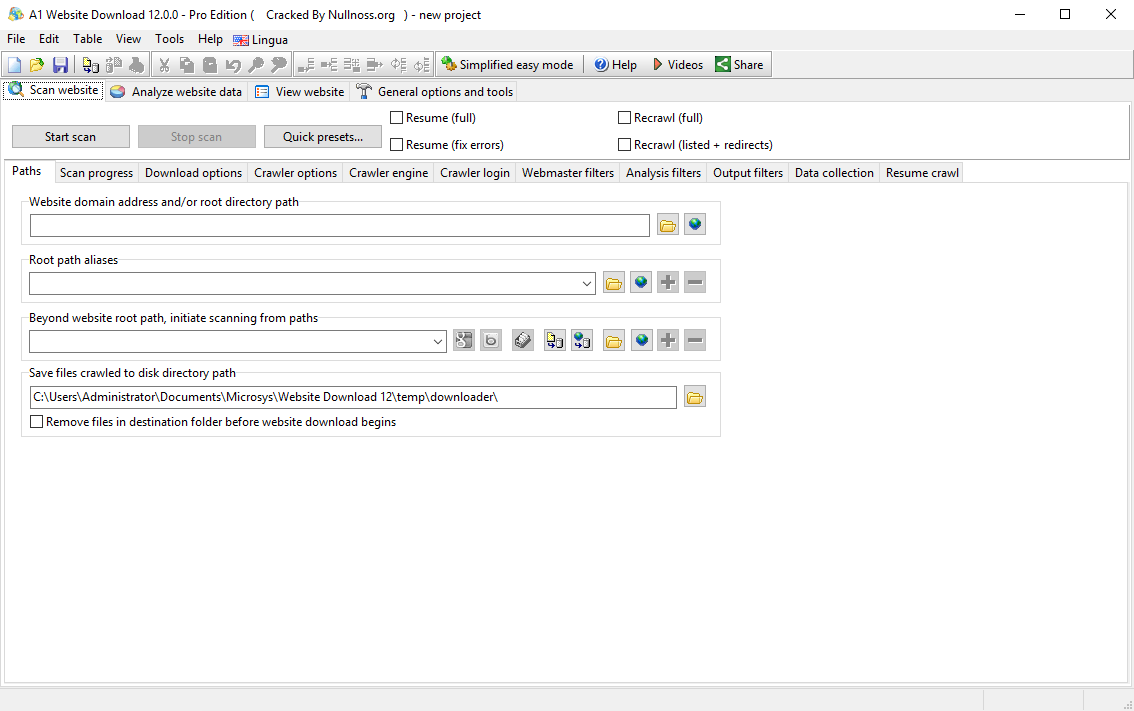Select the Crawler login tab
The image size is (1134, 711).
(x=475, y=173)
